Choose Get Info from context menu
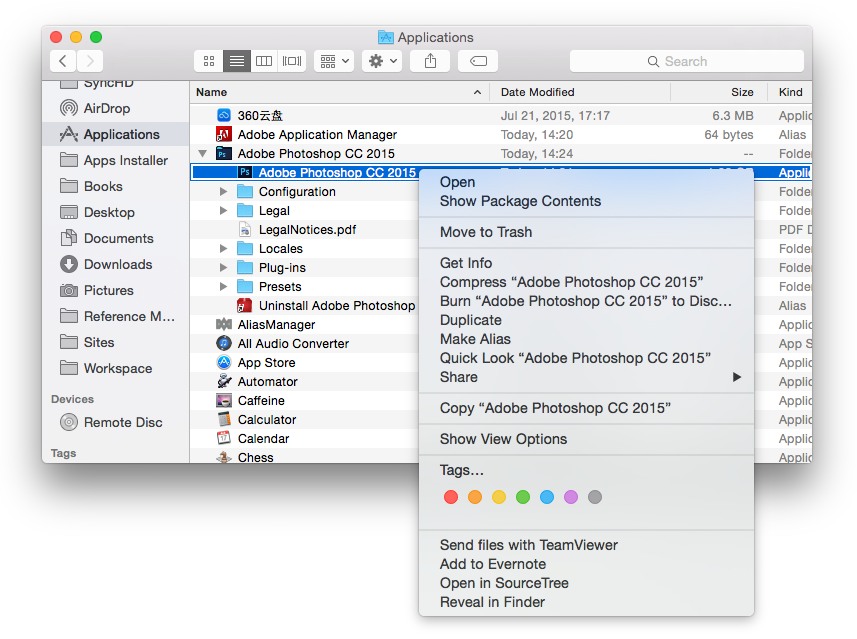 (586, 263)
